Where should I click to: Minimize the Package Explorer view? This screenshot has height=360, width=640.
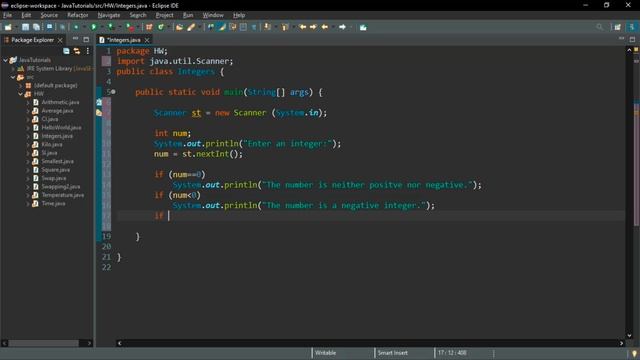pyautogui.click(x=75, y=39)
